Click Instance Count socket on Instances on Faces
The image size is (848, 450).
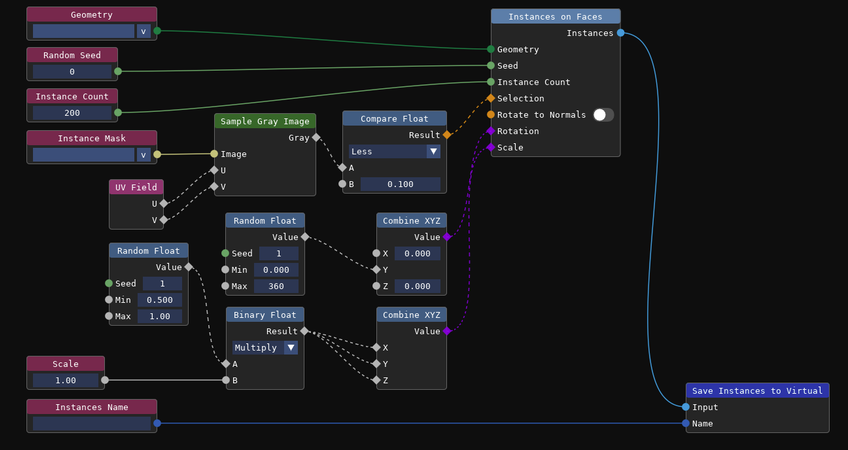(x=491, y=82)
